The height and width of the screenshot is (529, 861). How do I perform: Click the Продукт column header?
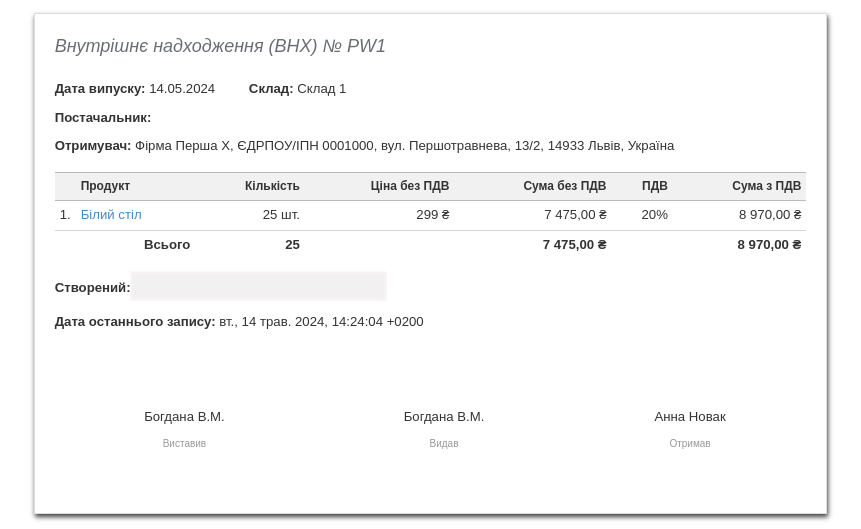pyautogui.click(x=105, y=186)
